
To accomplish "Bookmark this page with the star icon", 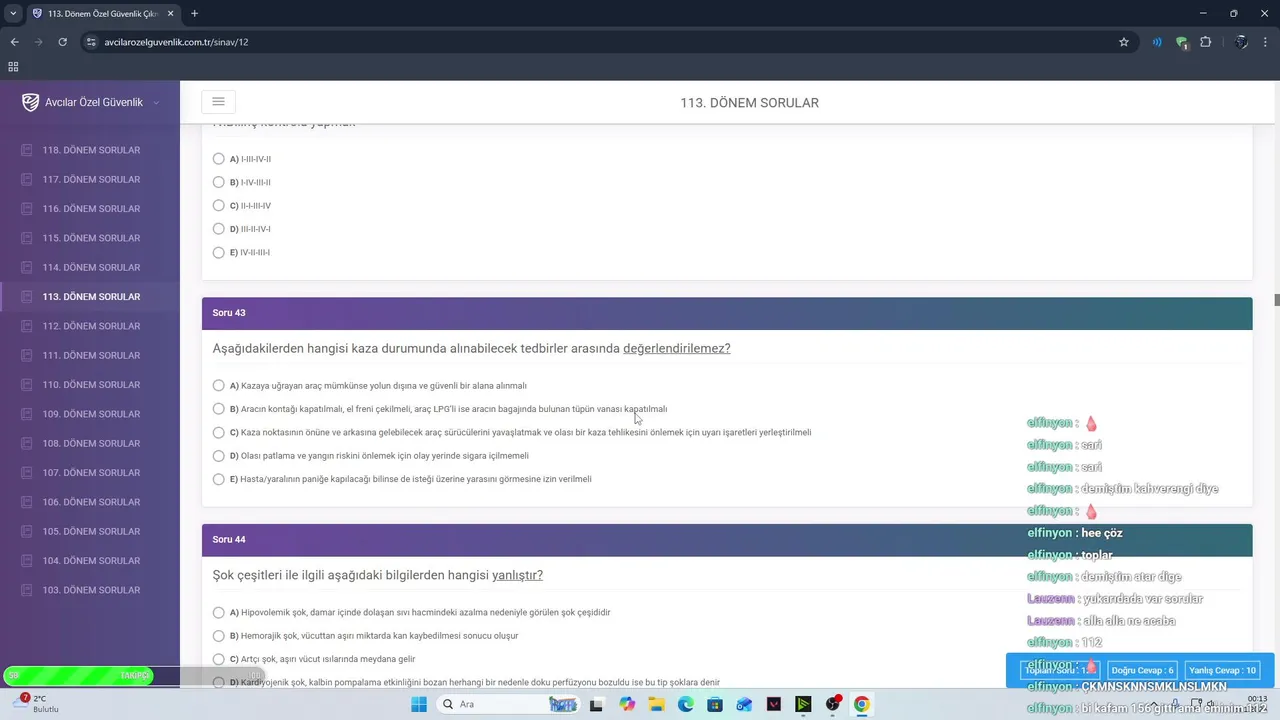I will pos(1124,42).
